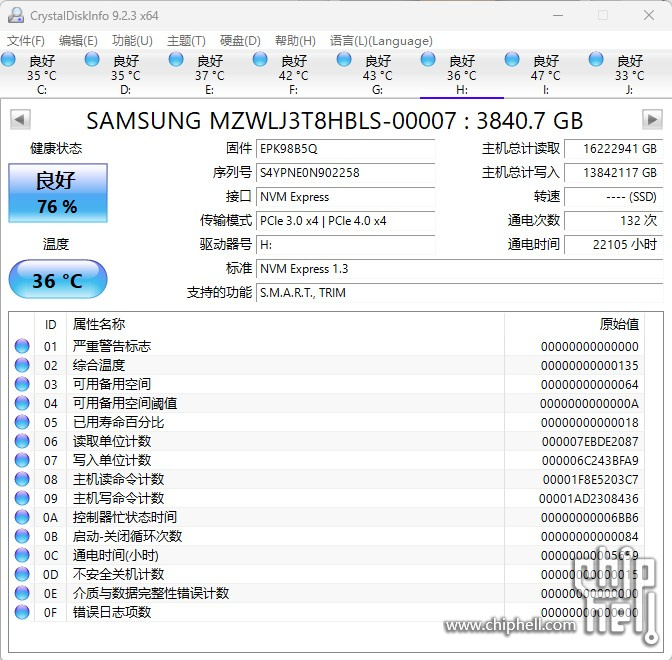Select raw value 00001AD2308436
Viewport: 672px width, 660px height.
click(x=589, y=498)
